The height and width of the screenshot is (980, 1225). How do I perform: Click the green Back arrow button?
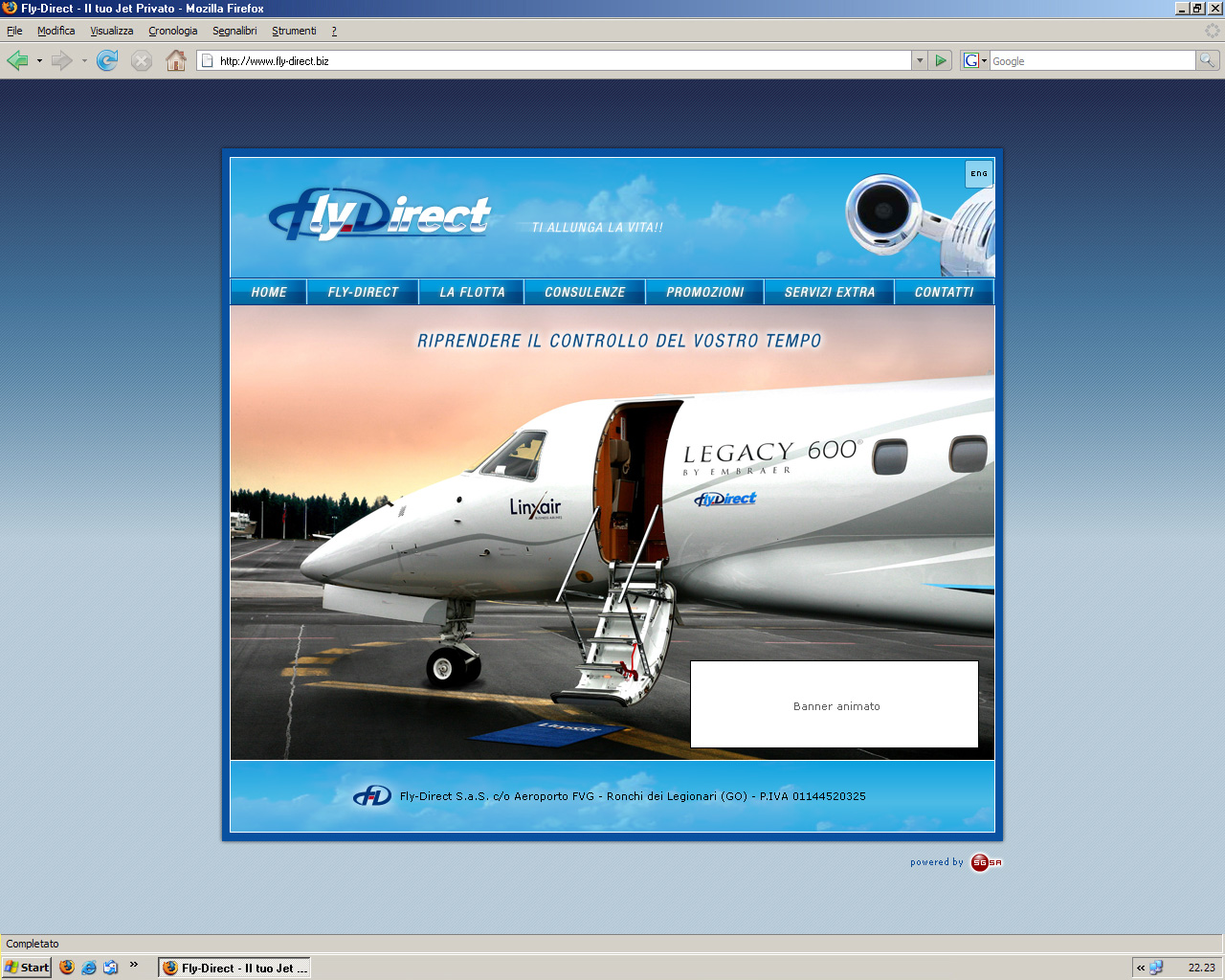(x=17, y=61)
